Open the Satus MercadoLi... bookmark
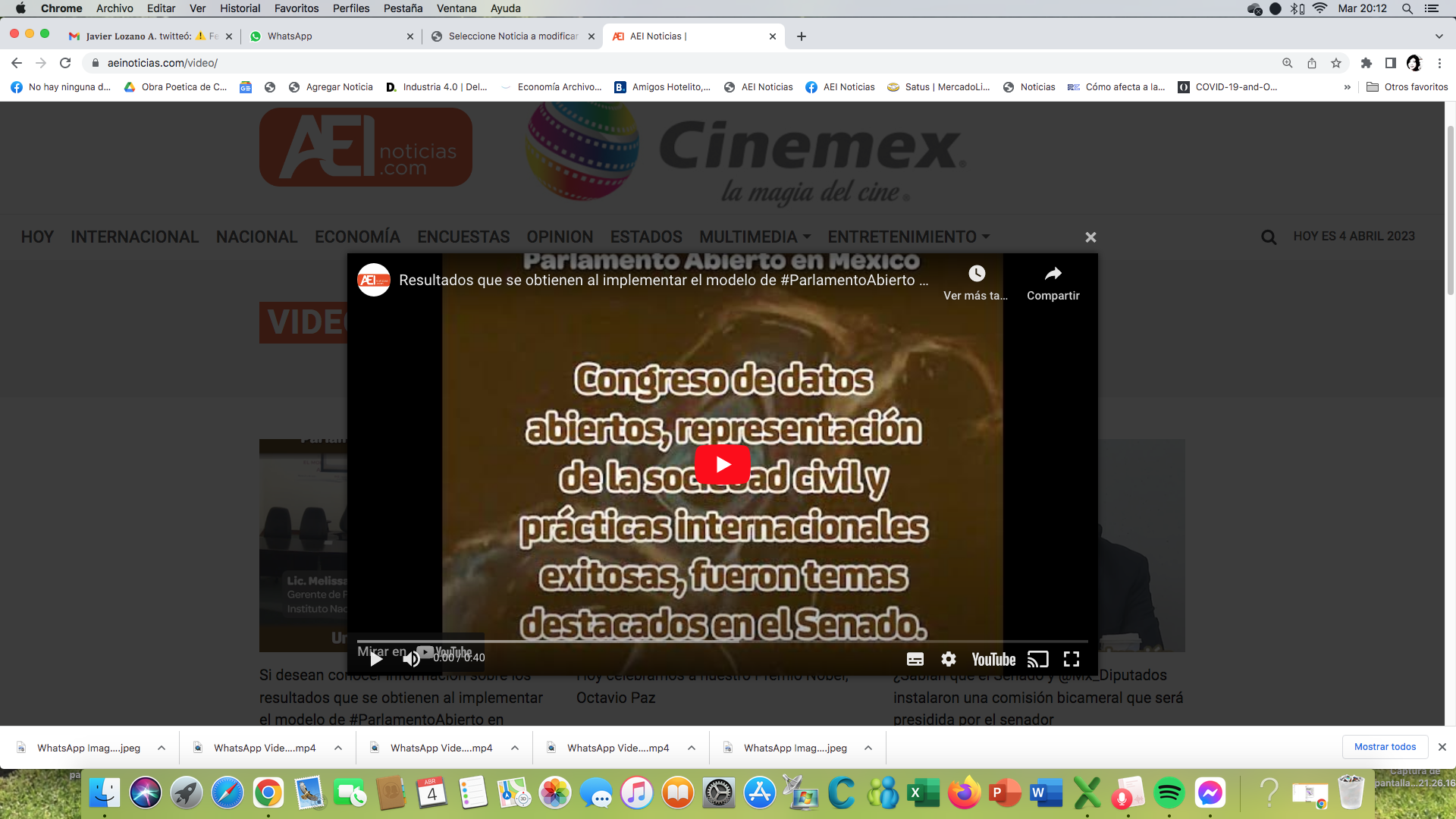 (939, 87)
